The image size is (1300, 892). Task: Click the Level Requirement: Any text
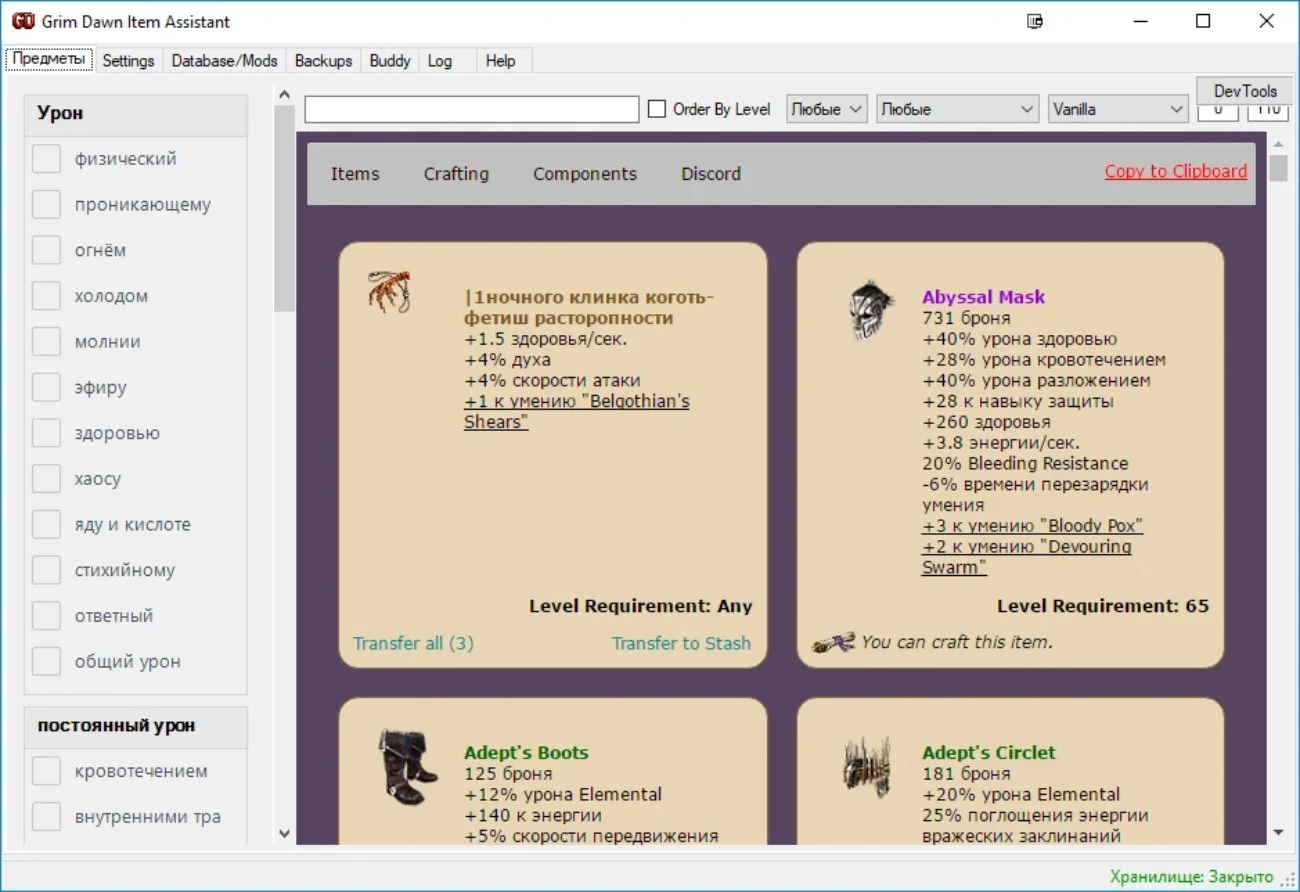click(x=641, y=606)
